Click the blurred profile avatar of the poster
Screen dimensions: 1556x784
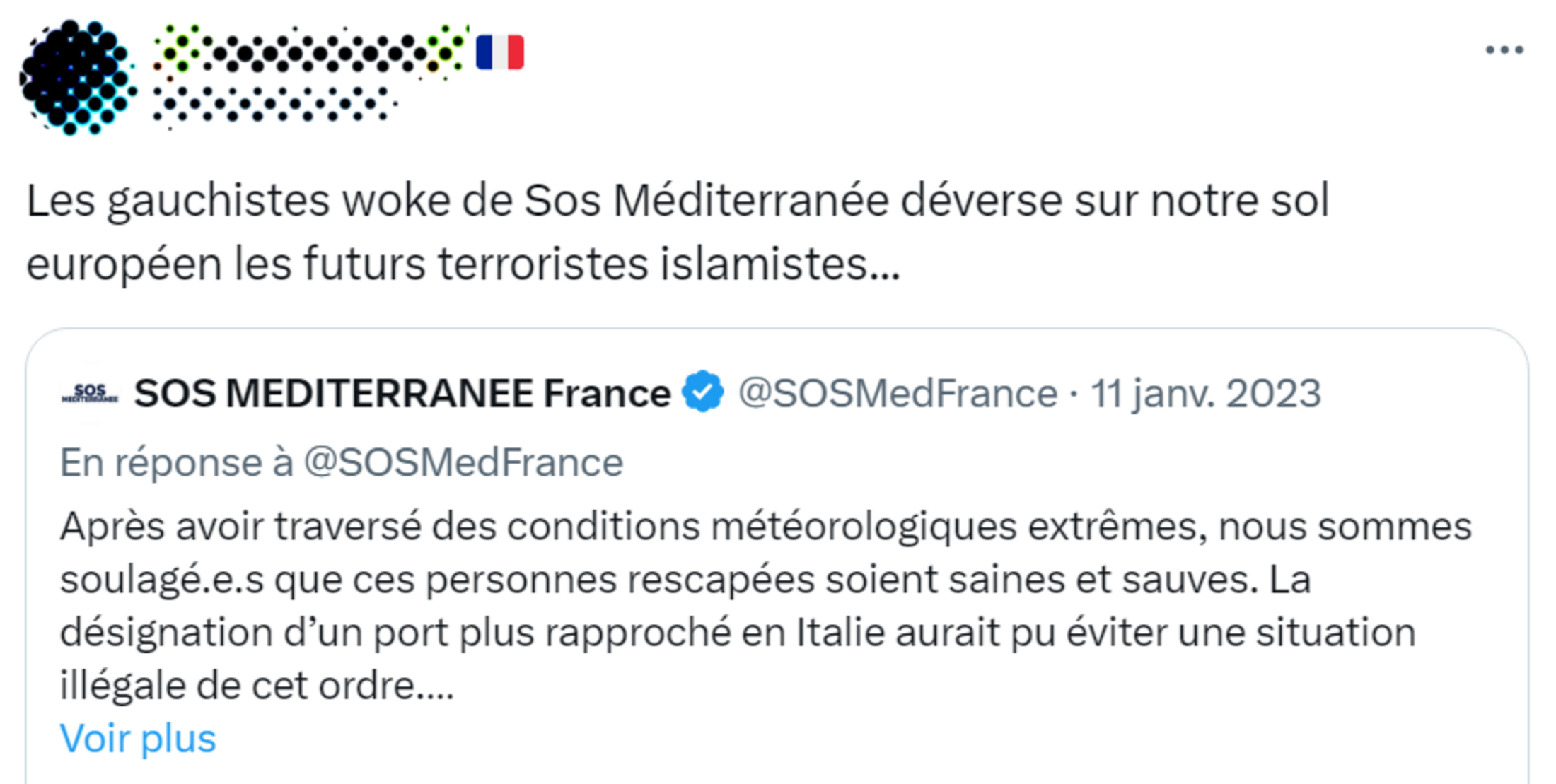[x=77, y=77]
